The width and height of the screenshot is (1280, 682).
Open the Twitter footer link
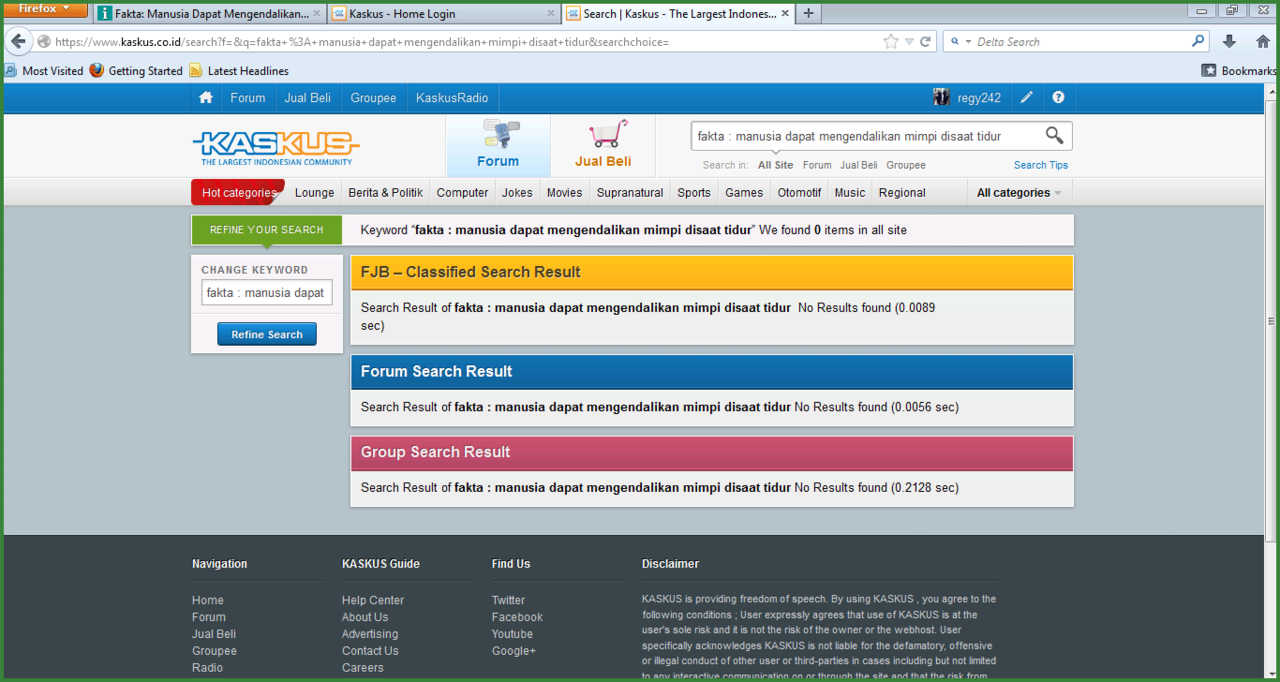(508, 600)
